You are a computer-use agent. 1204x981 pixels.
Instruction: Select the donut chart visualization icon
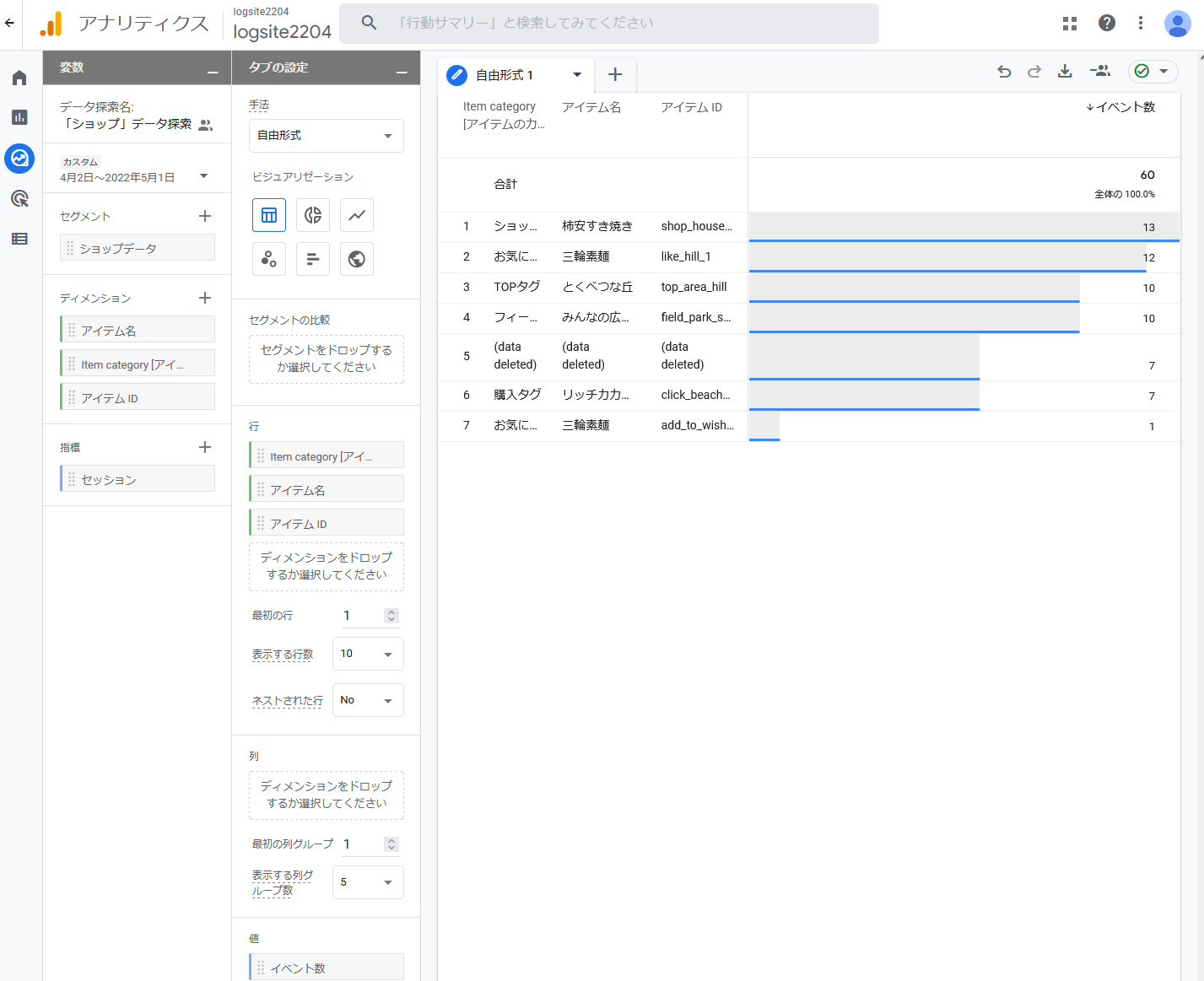click(x=313, y=215)
